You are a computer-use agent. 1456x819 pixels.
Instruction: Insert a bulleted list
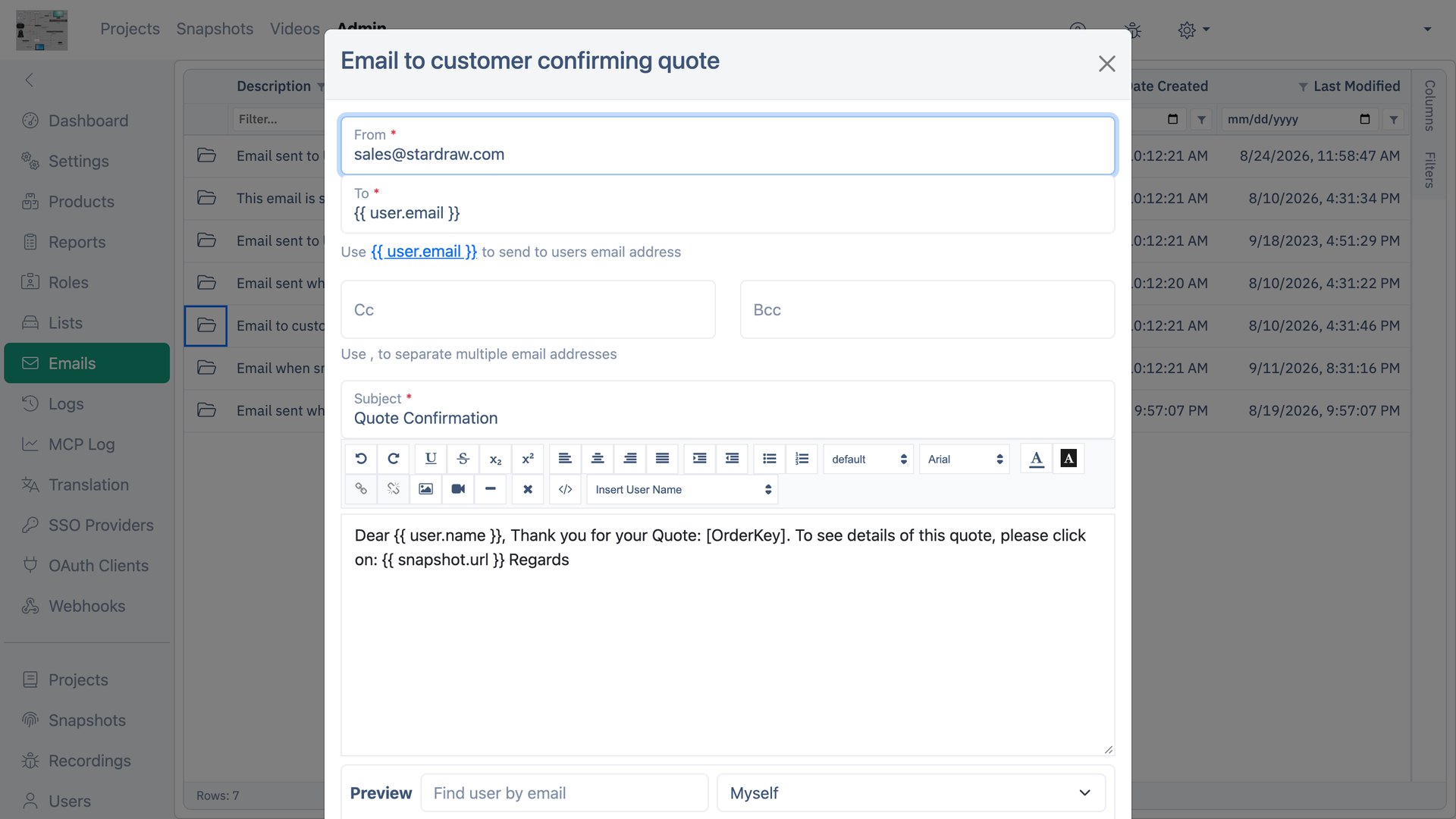(x=770, y=459)
